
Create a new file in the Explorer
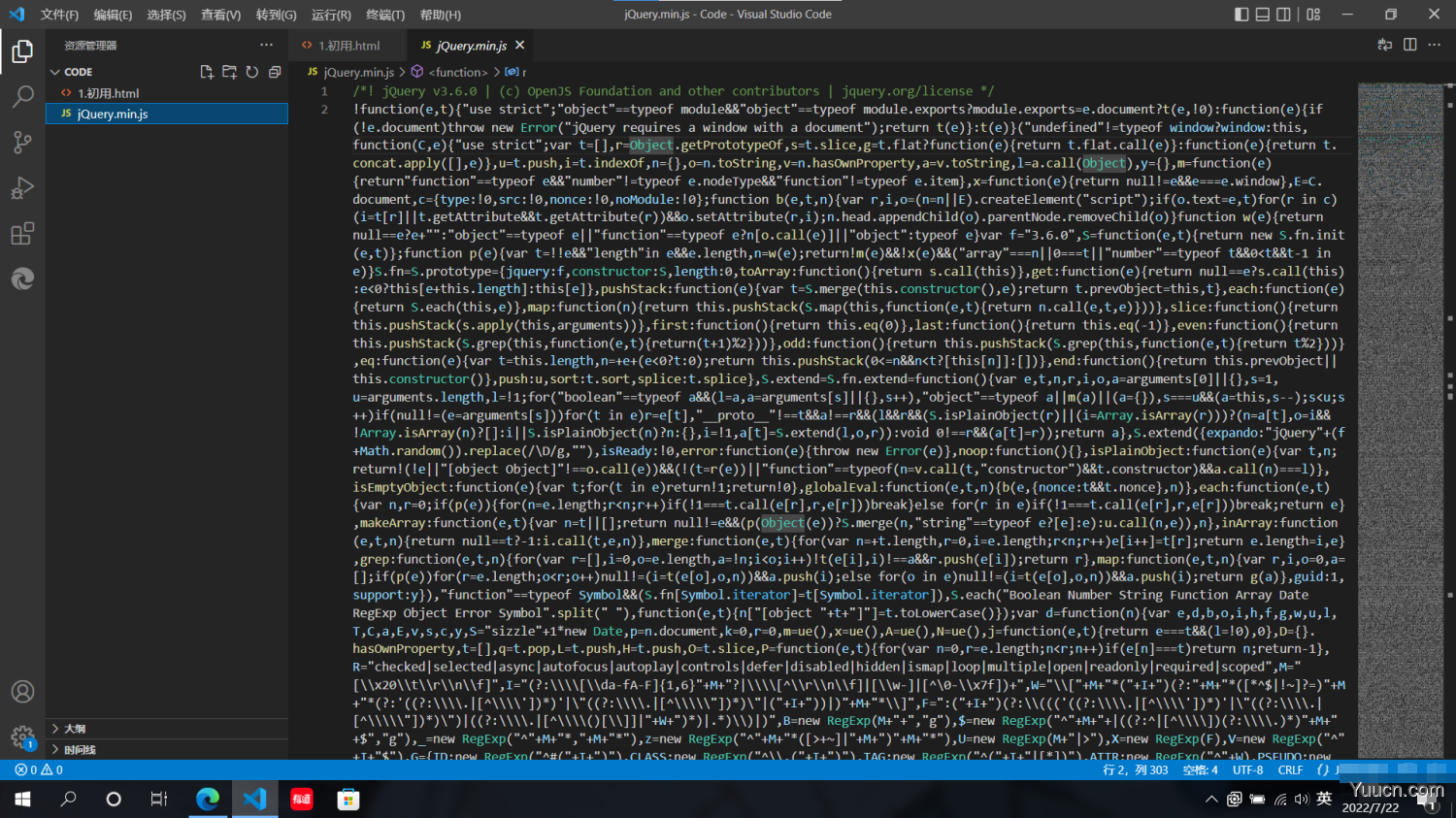(206, 71)
